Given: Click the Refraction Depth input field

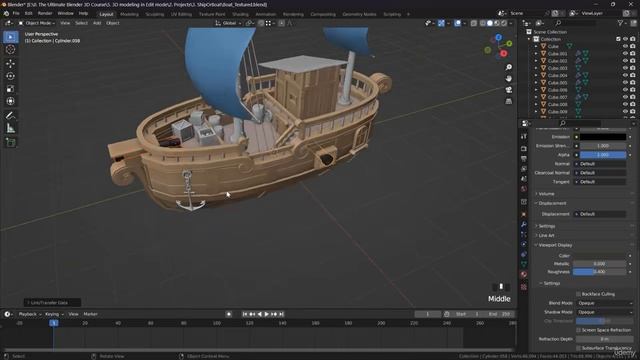Looking at the screenshot, I should (604, 339).
